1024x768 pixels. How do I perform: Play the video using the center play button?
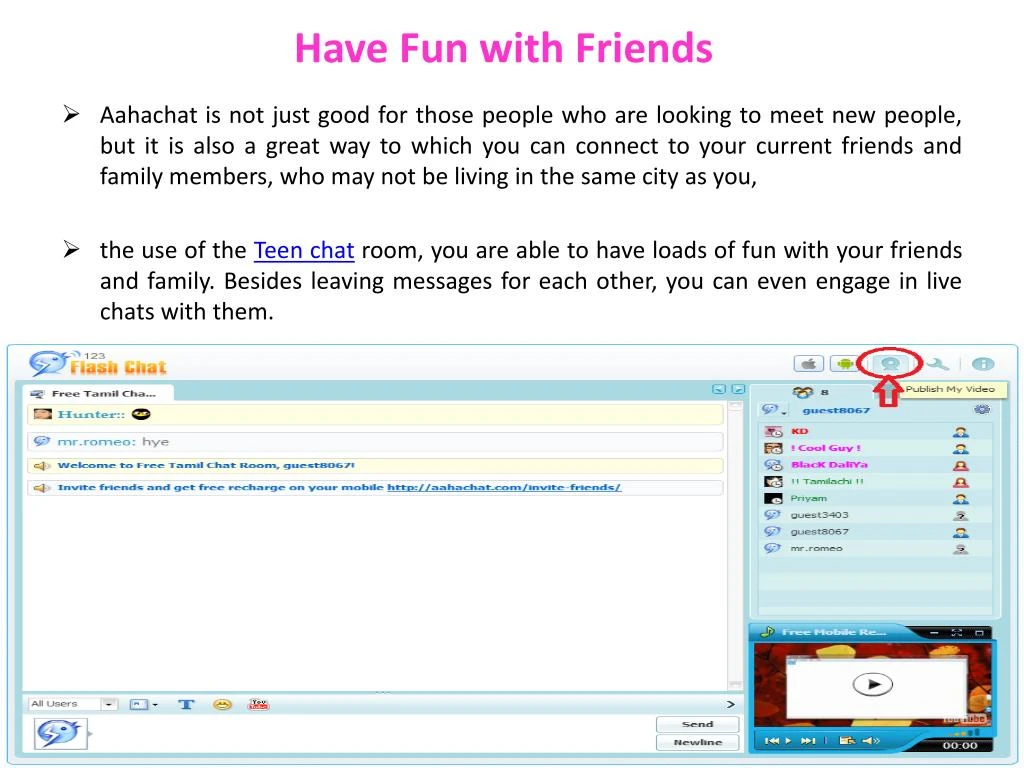[x=872, y=684]
